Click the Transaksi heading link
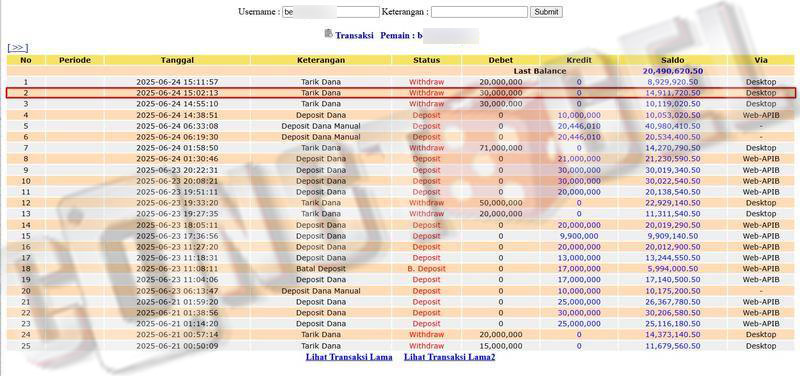The width and height of the screenshot is (800, 376). click(354, 36)
